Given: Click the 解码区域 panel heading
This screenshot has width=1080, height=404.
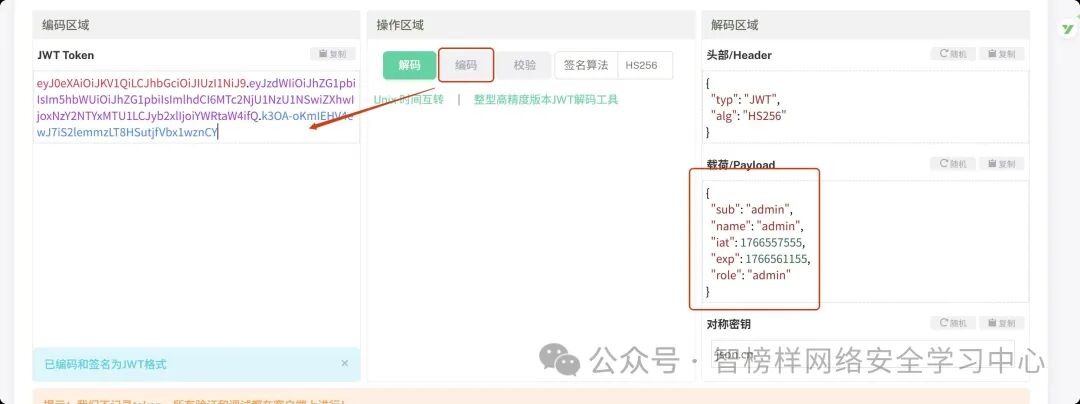Looking at the screenshot, I should (x=734, y=25).
